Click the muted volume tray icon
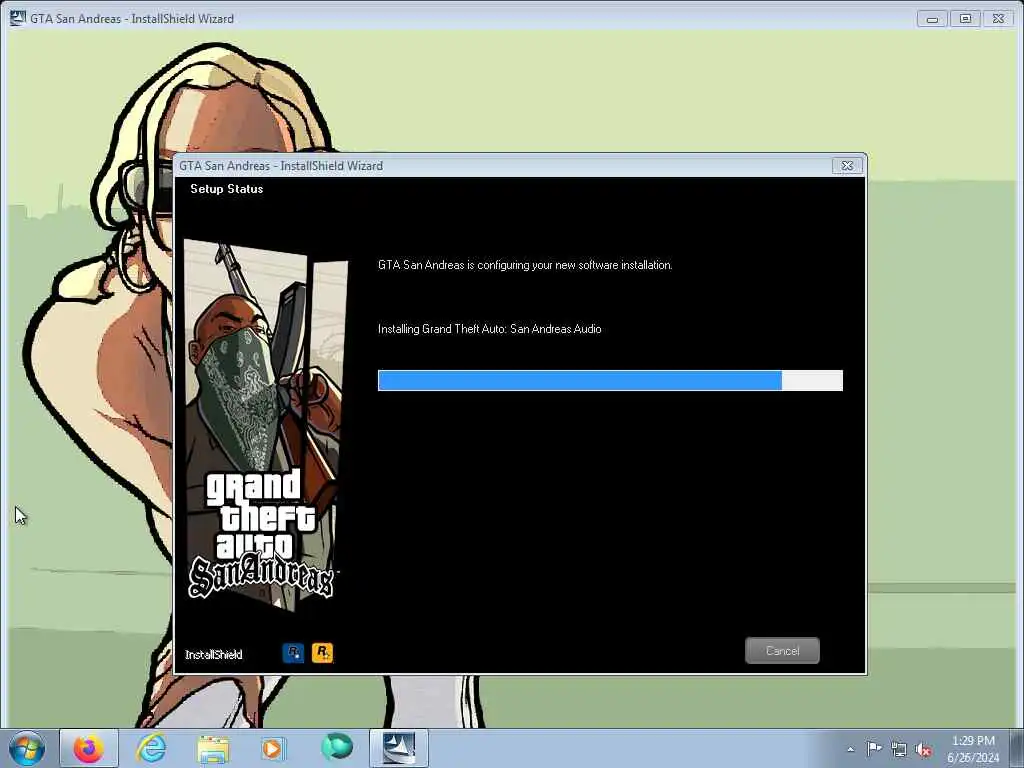The width and height of the screenshot is (1024, 768). [923, 750]
